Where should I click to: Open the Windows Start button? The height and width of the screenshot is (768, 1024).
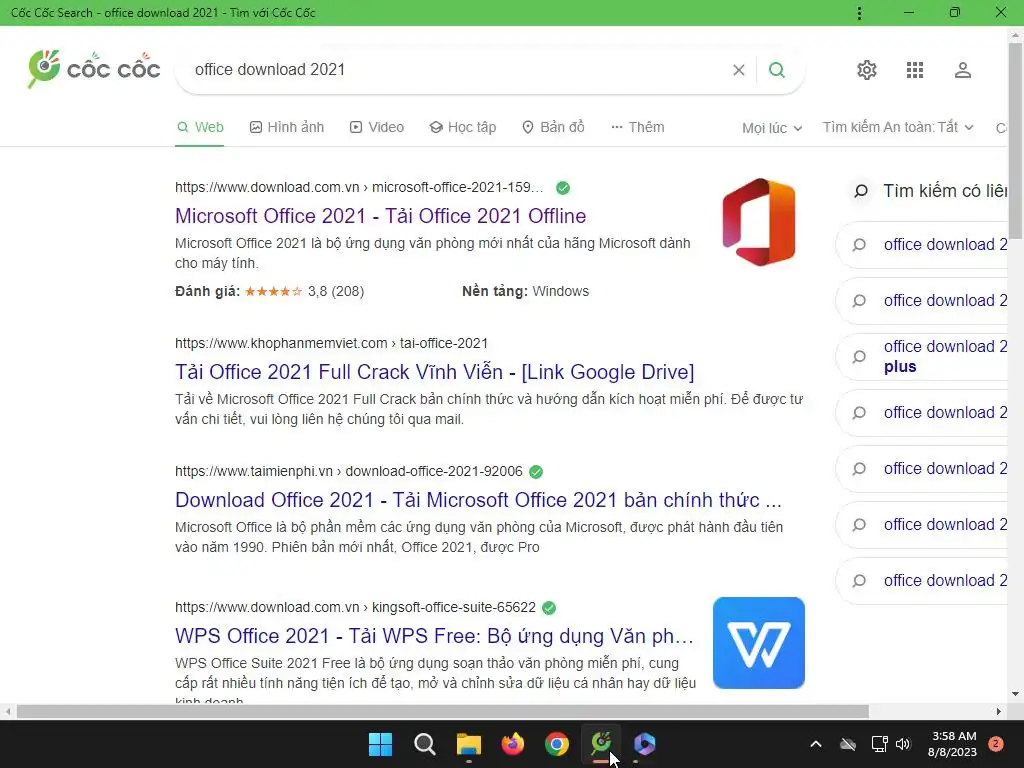coord(380,744)
